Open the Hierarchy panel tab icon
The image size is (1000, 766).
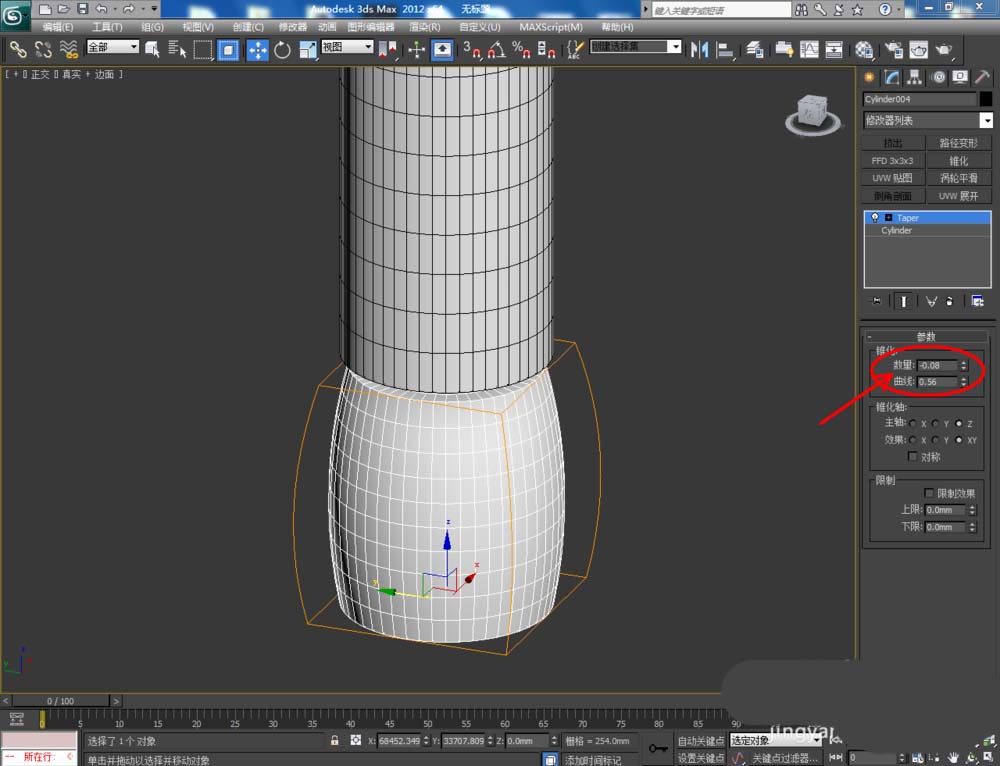[915, 78]
